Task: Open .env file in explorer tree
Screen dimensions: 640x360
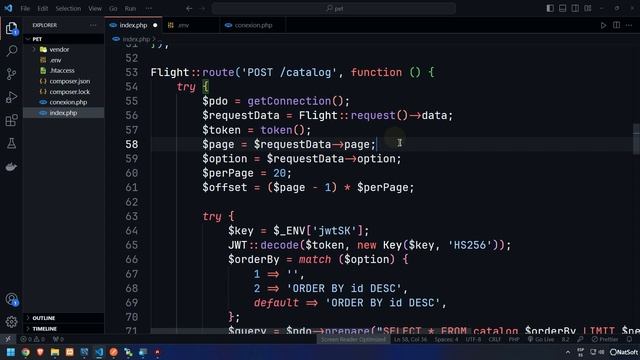Action: 63,60
